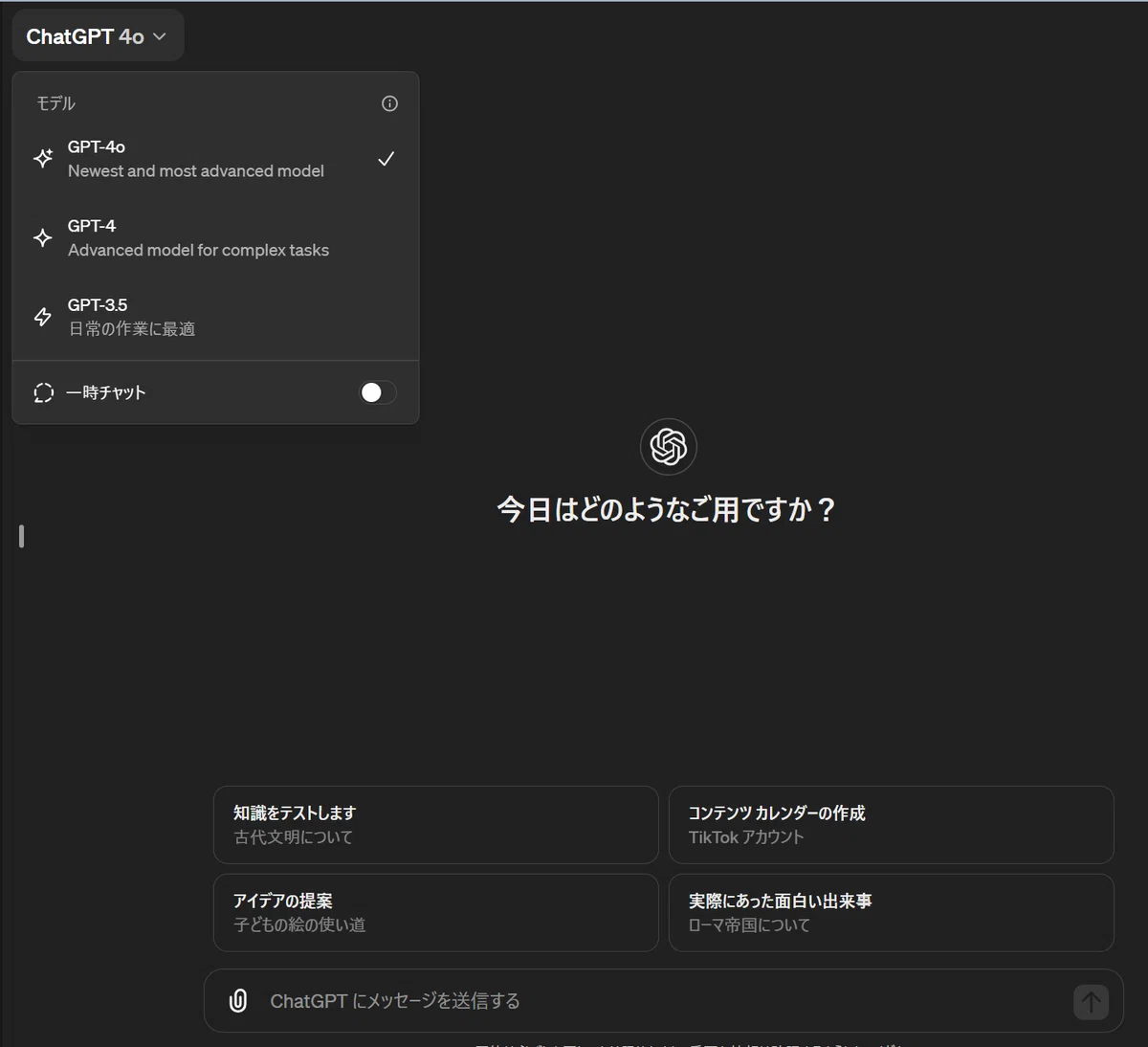Choose the コンテンツ カレンダーの作成 suggestion card
Screen dimensions: 1148x1047
point(891,825)
